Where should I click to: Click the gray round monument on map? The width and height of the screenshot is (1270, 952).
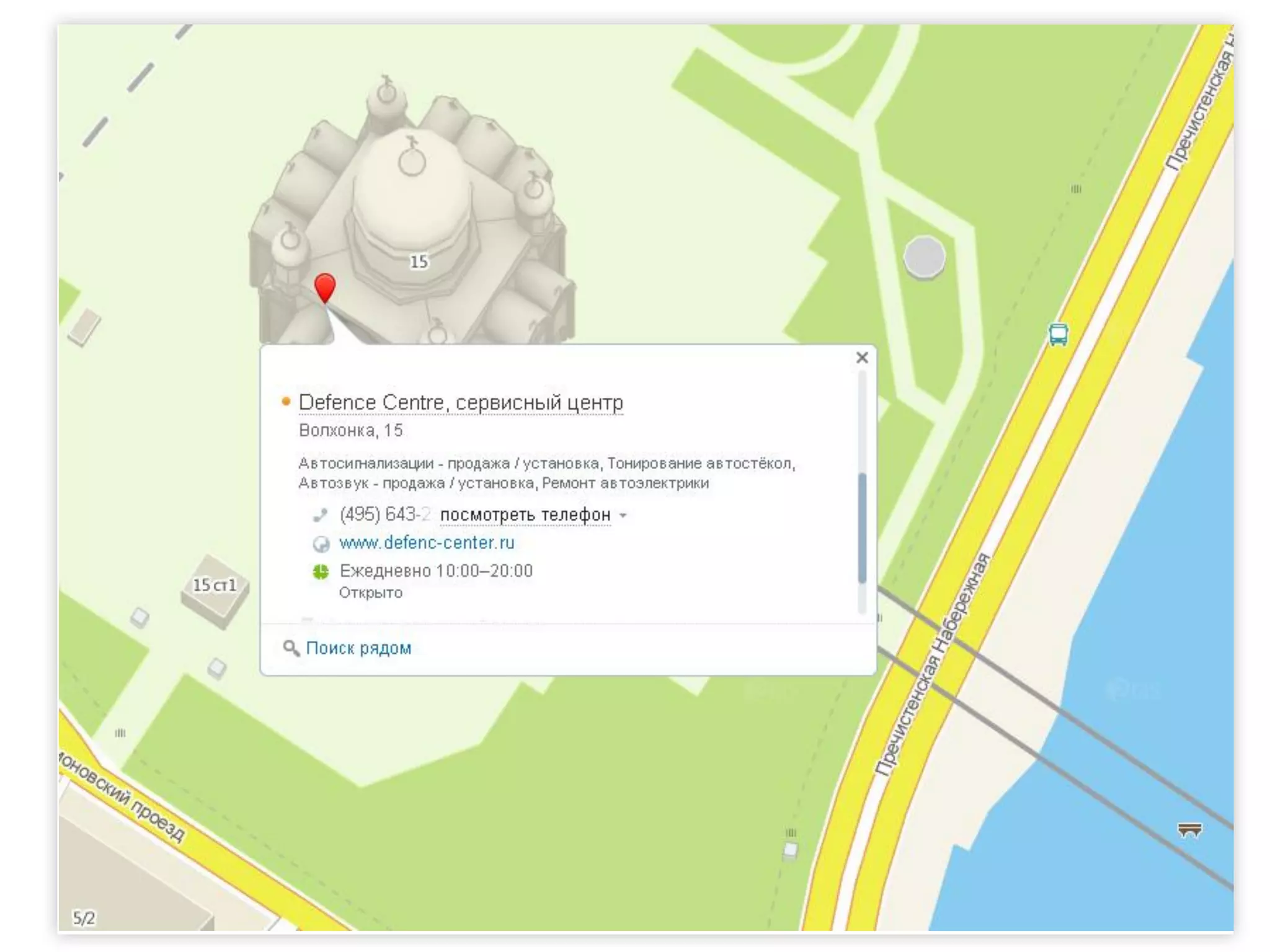(x=924, y=257)
